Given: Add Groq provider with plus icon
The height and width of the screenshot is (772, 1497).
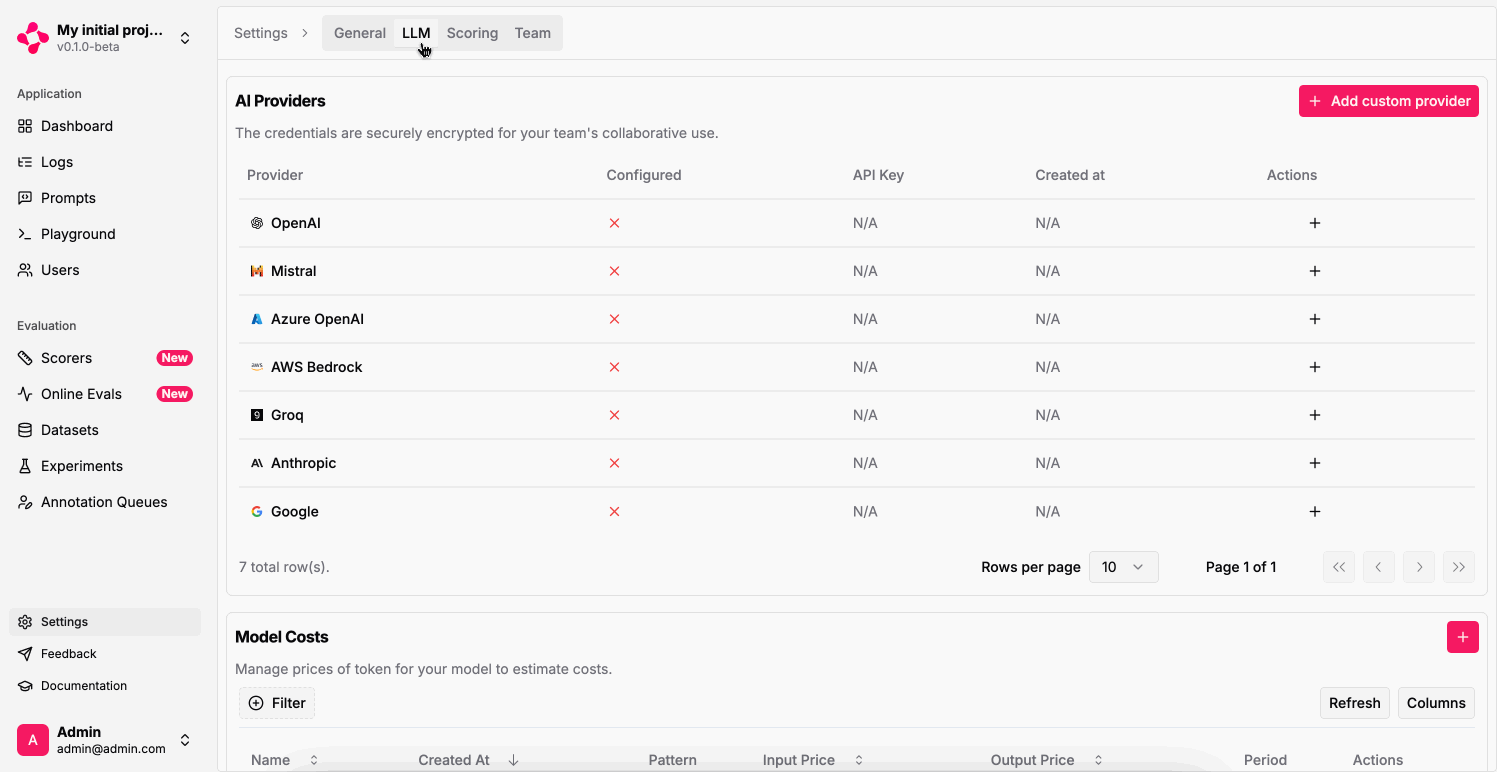Looking at the screenshot, I should [1315, 415].
